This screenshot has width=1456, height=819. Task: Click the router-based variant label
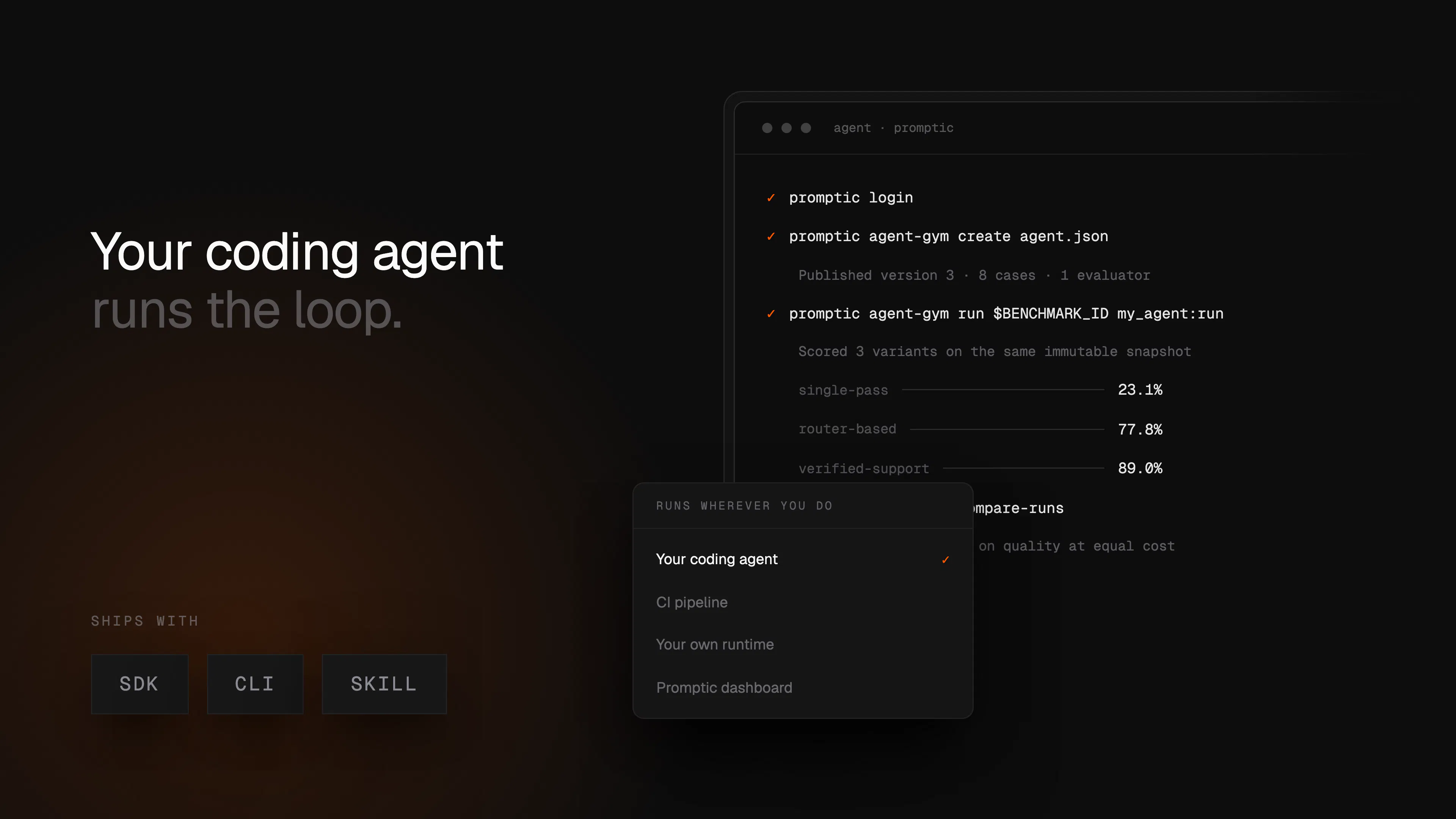pos(847,429)
